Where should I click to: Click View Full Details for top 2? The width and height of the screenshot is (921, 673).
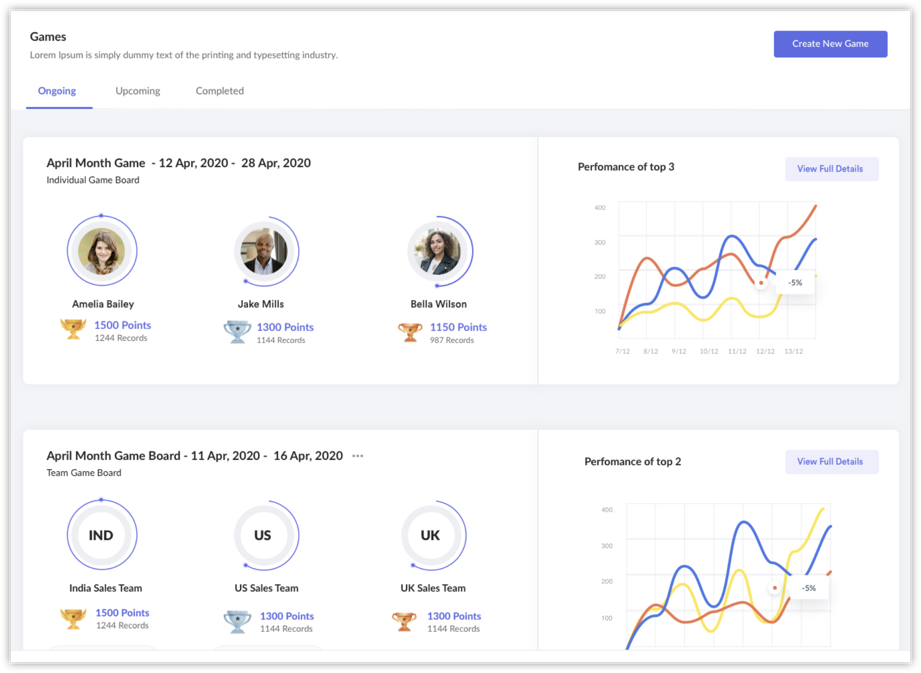coord(831,462)
